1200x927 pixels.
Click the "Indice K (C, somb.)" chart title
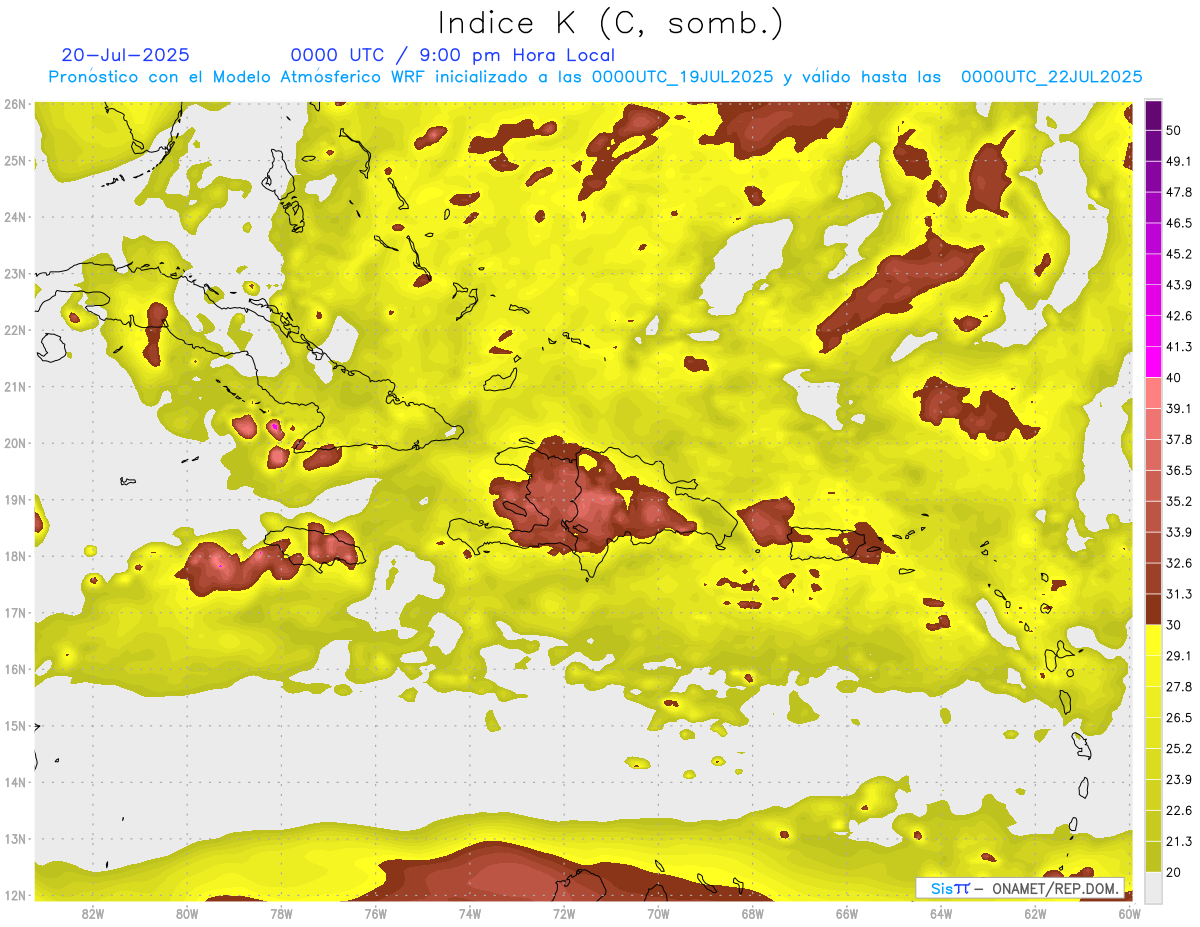tap(610, 24)
